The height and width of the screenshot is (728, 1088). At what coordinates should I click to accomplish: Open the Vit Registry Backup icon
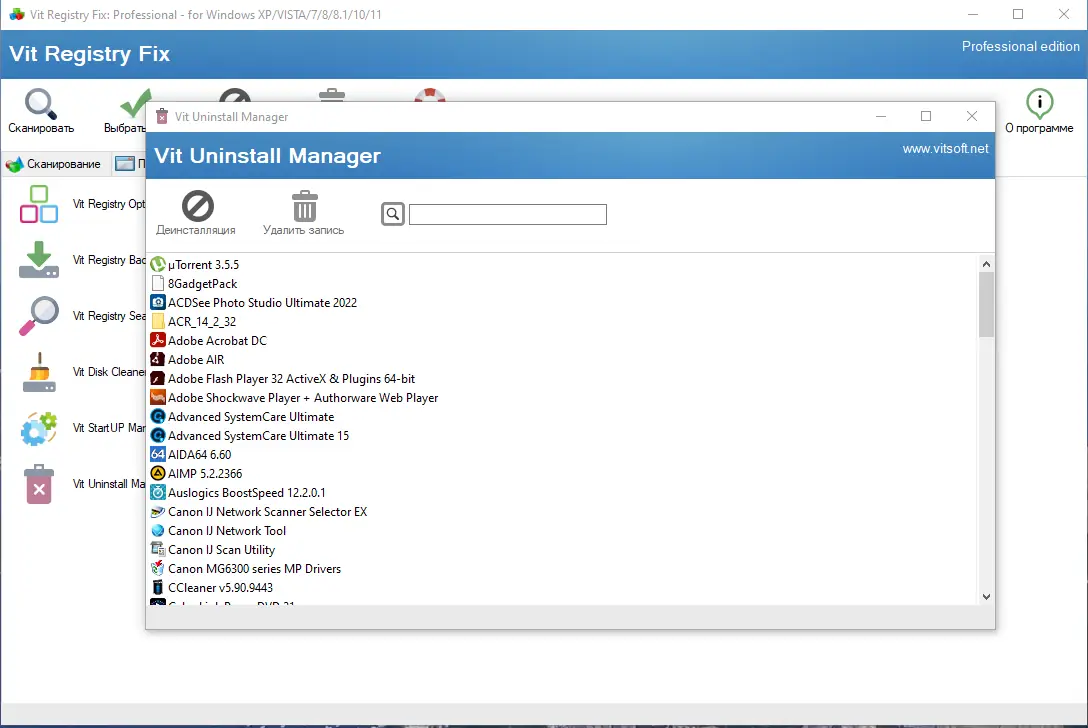39,260
